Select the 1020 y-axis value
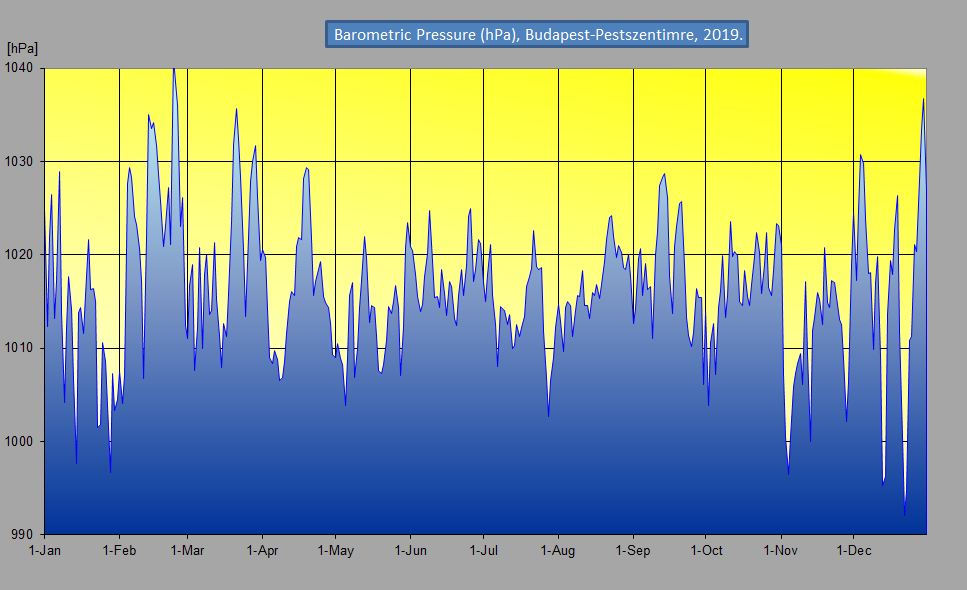Screen dimensions: 967x590 click(22, 255)
